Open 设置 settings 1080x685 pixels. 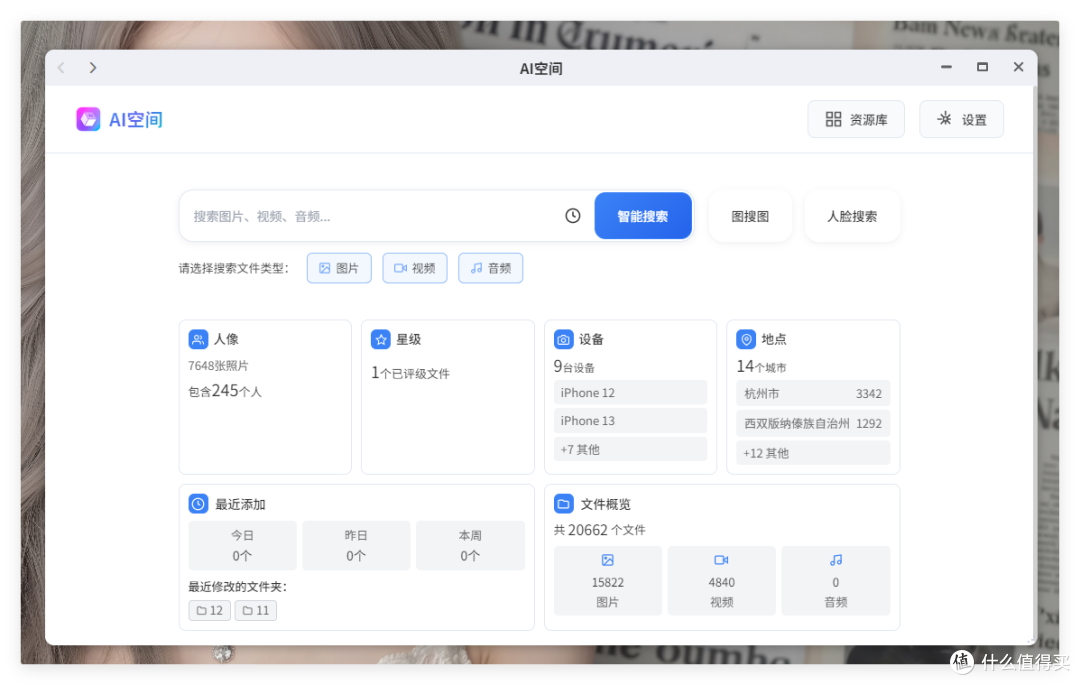pyautogui.click(x=962, y=120)
